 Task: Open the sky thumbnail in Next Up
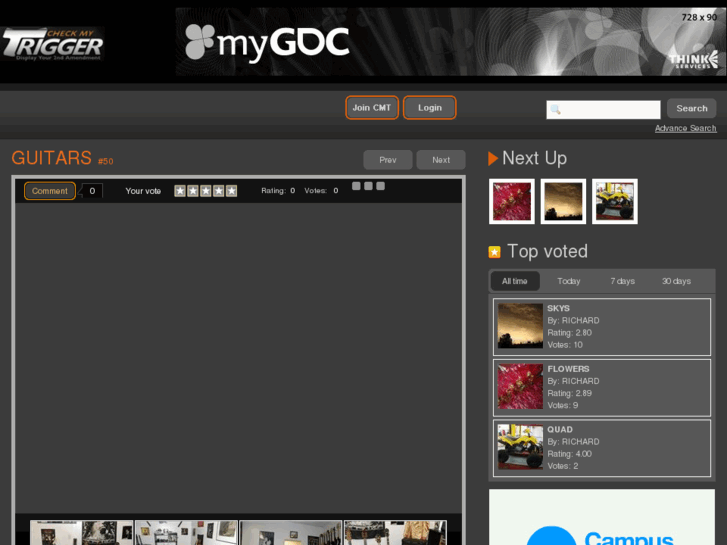[x=563, y=201]
